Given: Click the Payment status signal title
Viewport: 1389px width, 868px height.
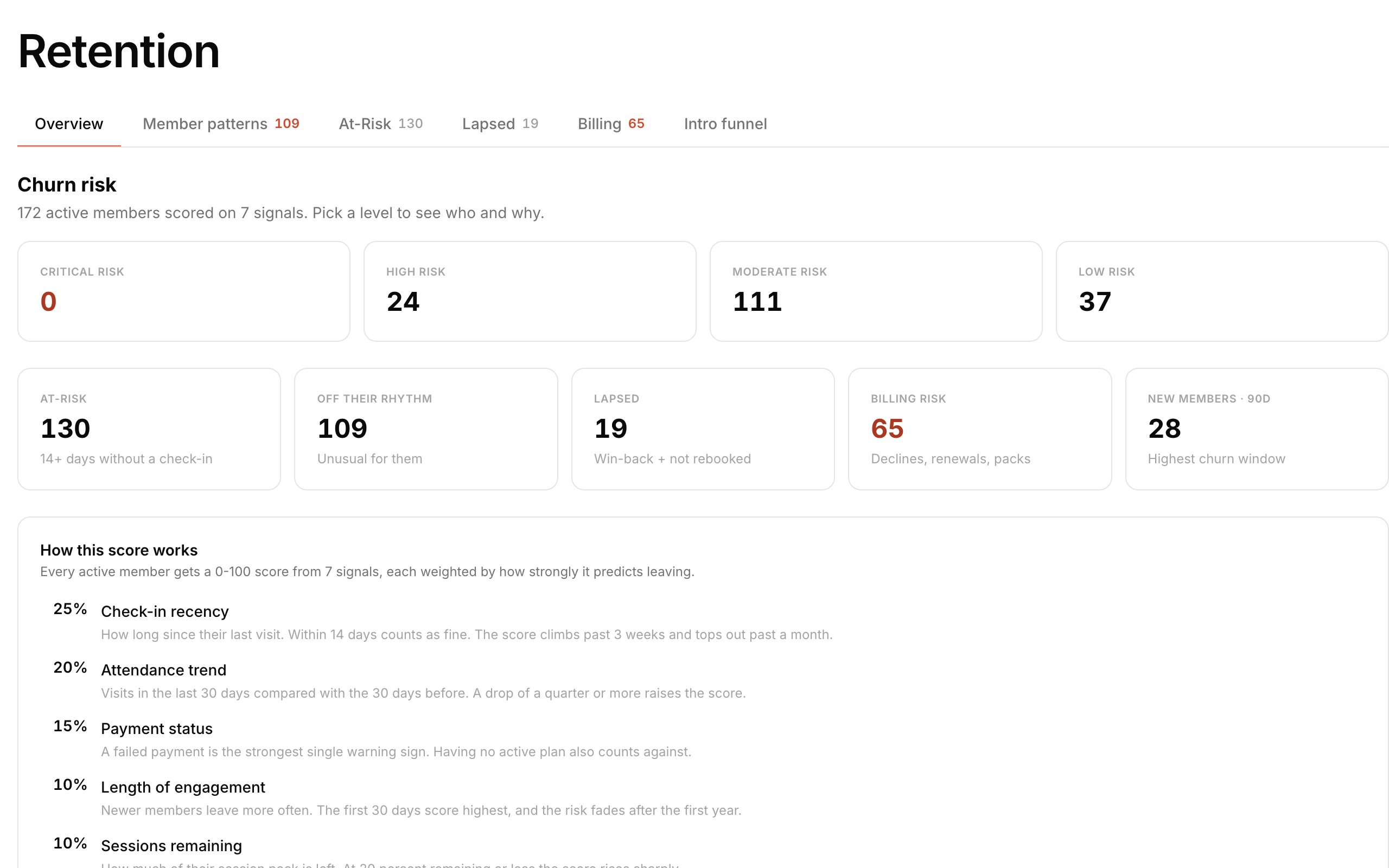Looking at the screenshot, I should click(x=157, y=729).
